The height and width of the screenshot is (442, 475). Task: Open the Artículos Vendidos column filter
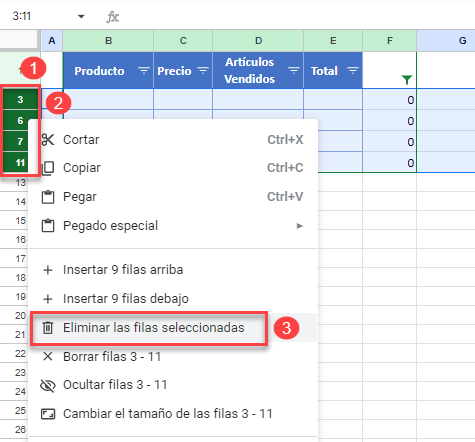click(293, 71)
